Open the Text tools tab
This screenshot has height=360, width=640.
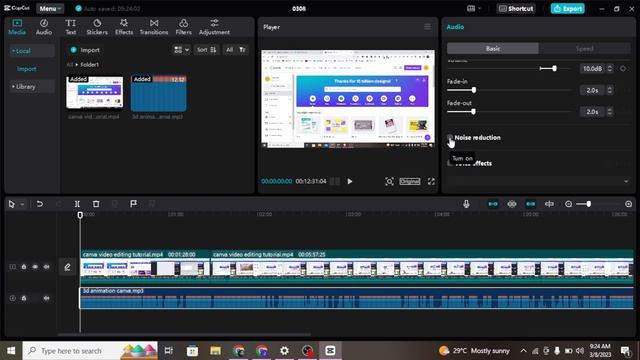(x=71, y=27)
